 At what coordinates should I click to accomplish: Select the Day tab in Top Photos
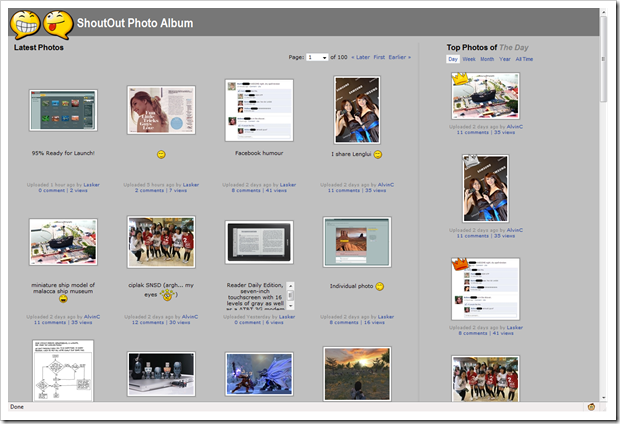point(453,59)
